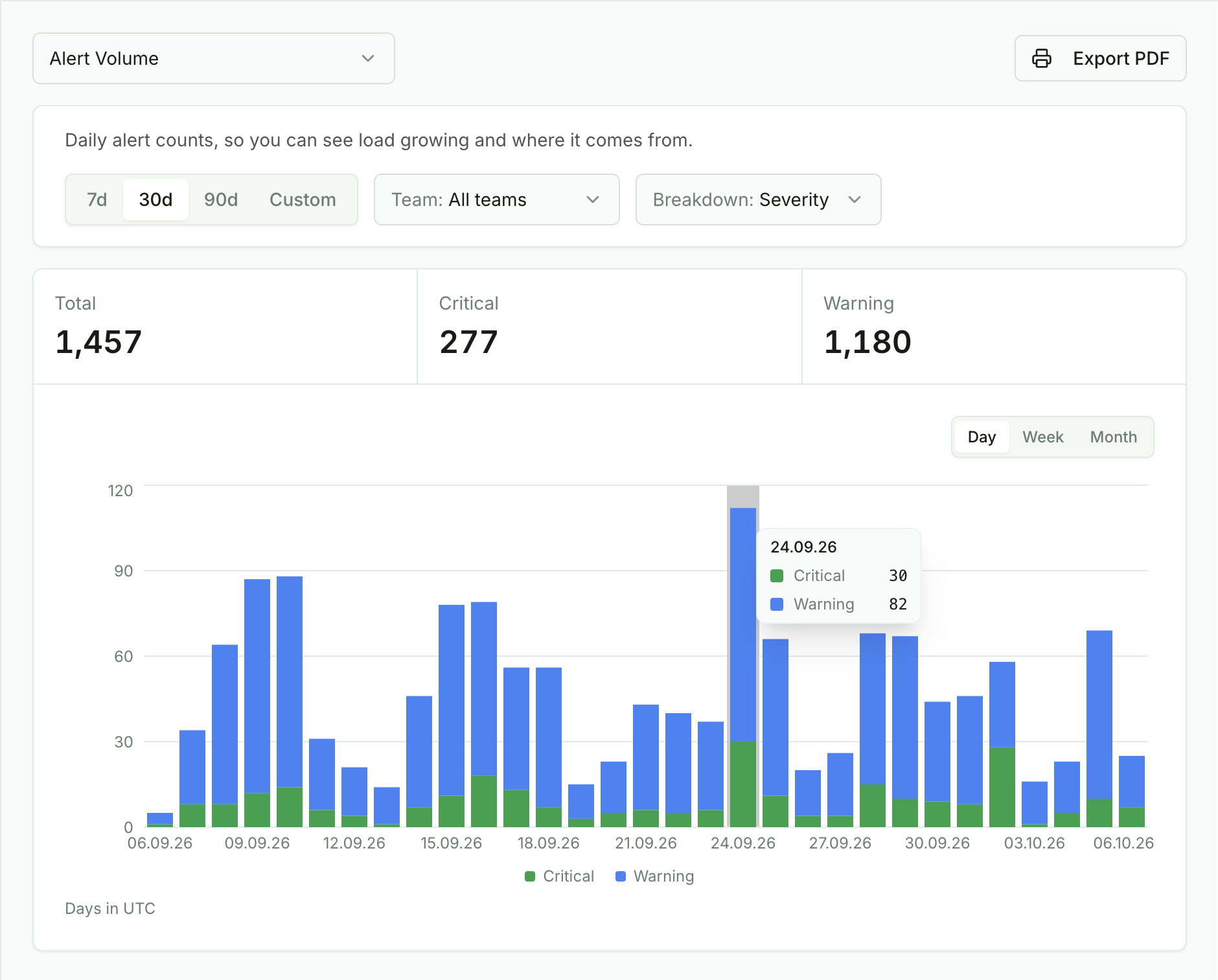Switch to the 90d time range
The image size is (1218, 980).
221,199
